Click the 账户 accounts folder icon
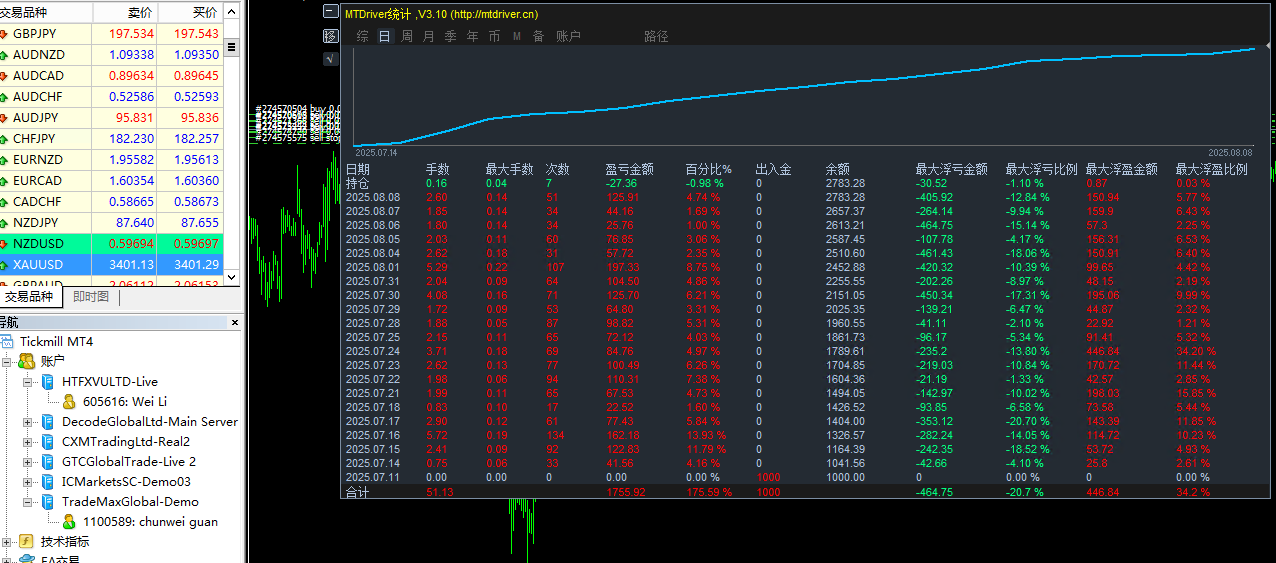 click(27, 361)
